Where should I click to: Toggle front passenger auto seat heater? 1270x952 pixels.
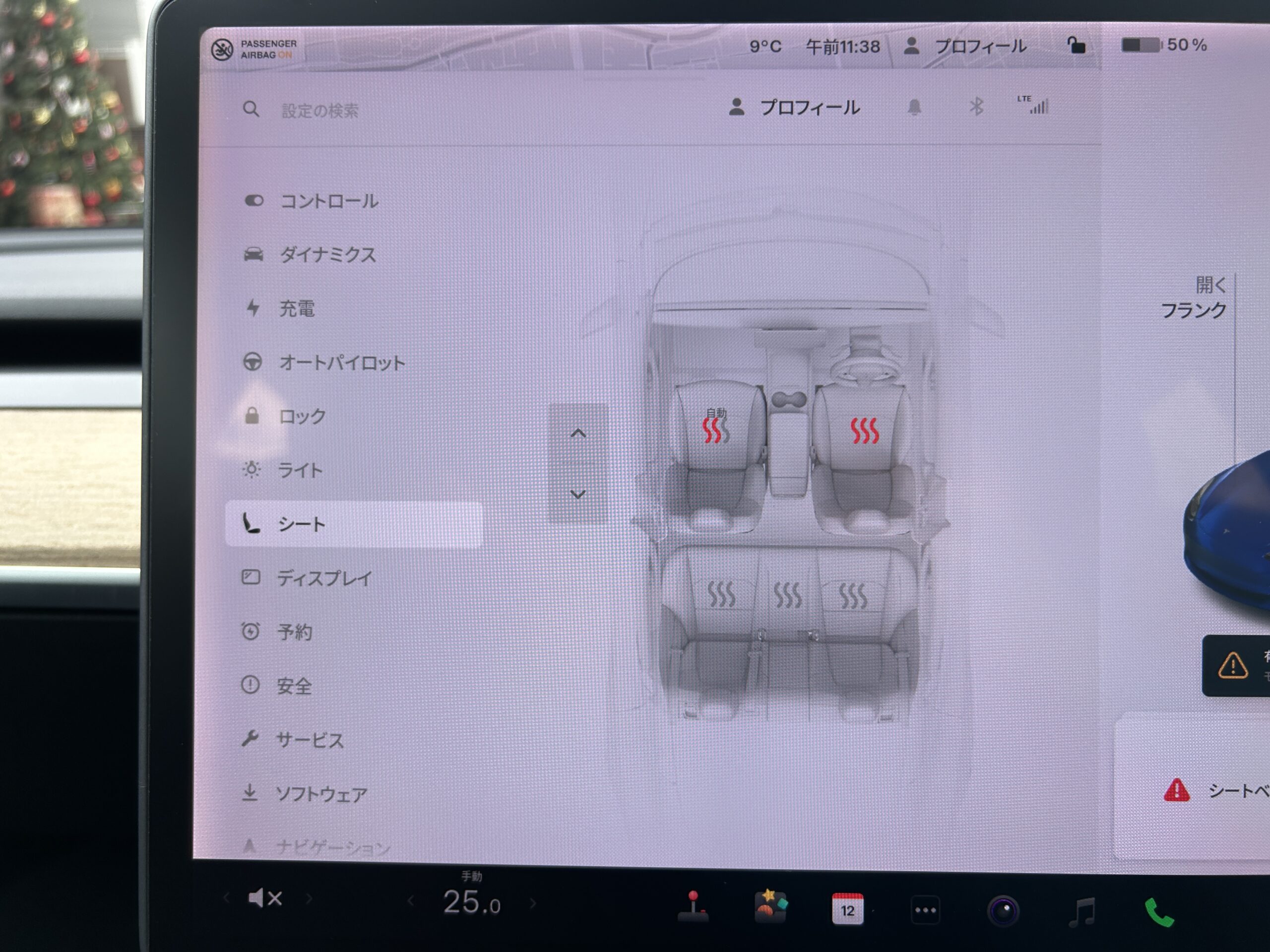pos(715,429)
